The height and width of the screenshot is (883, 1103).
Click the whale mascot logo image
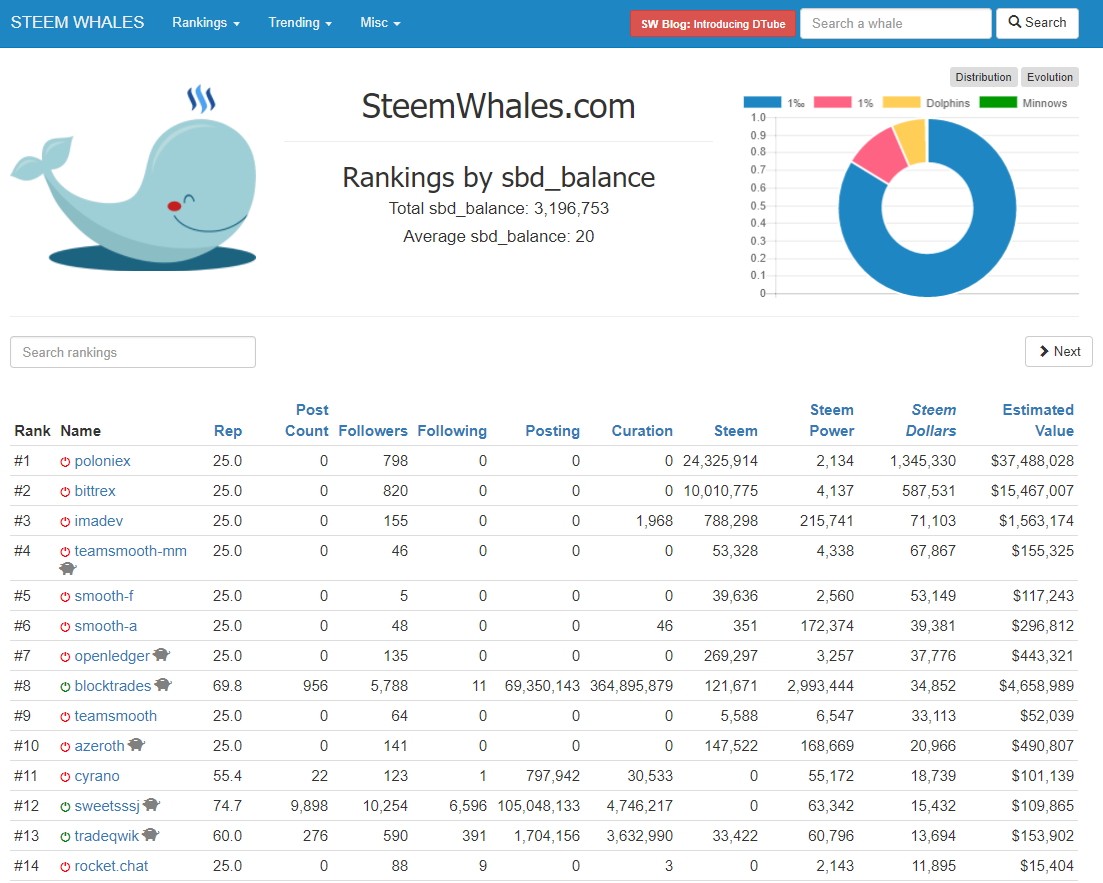point(134,178)
